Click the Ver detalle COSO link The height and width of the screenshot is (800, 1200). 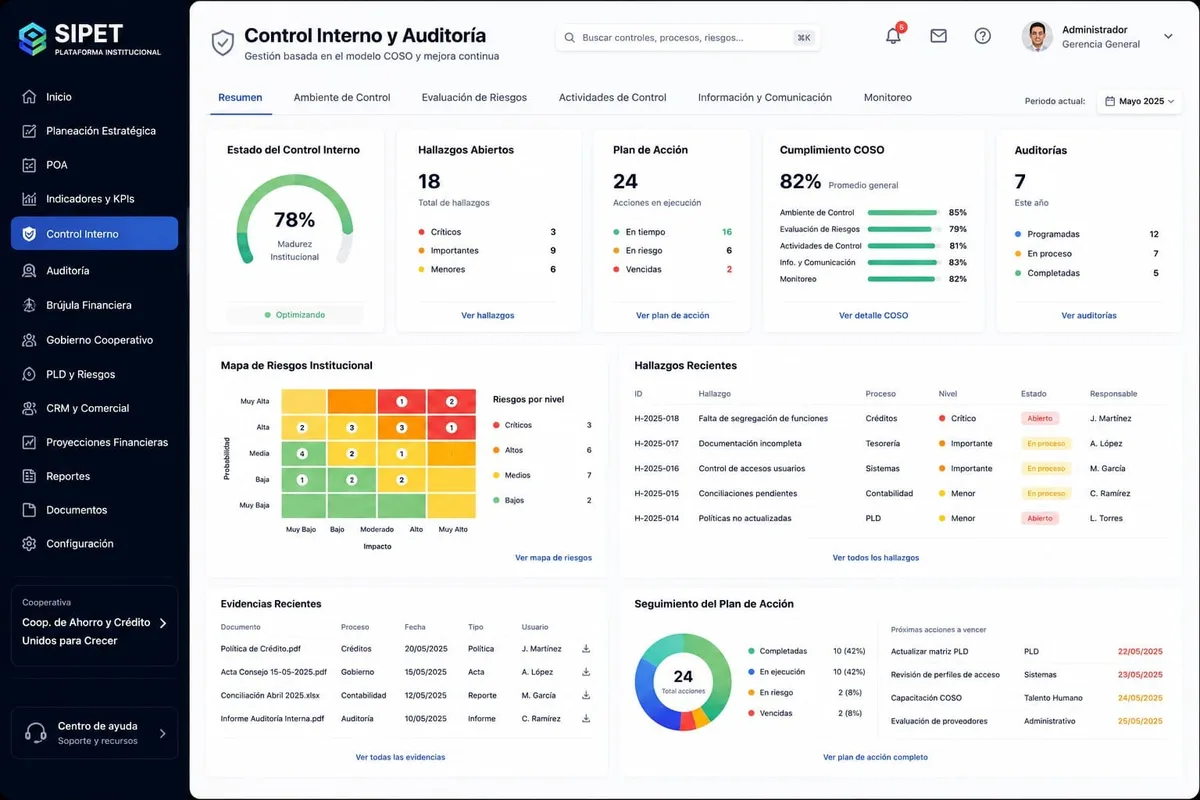(x=874, y=315)
